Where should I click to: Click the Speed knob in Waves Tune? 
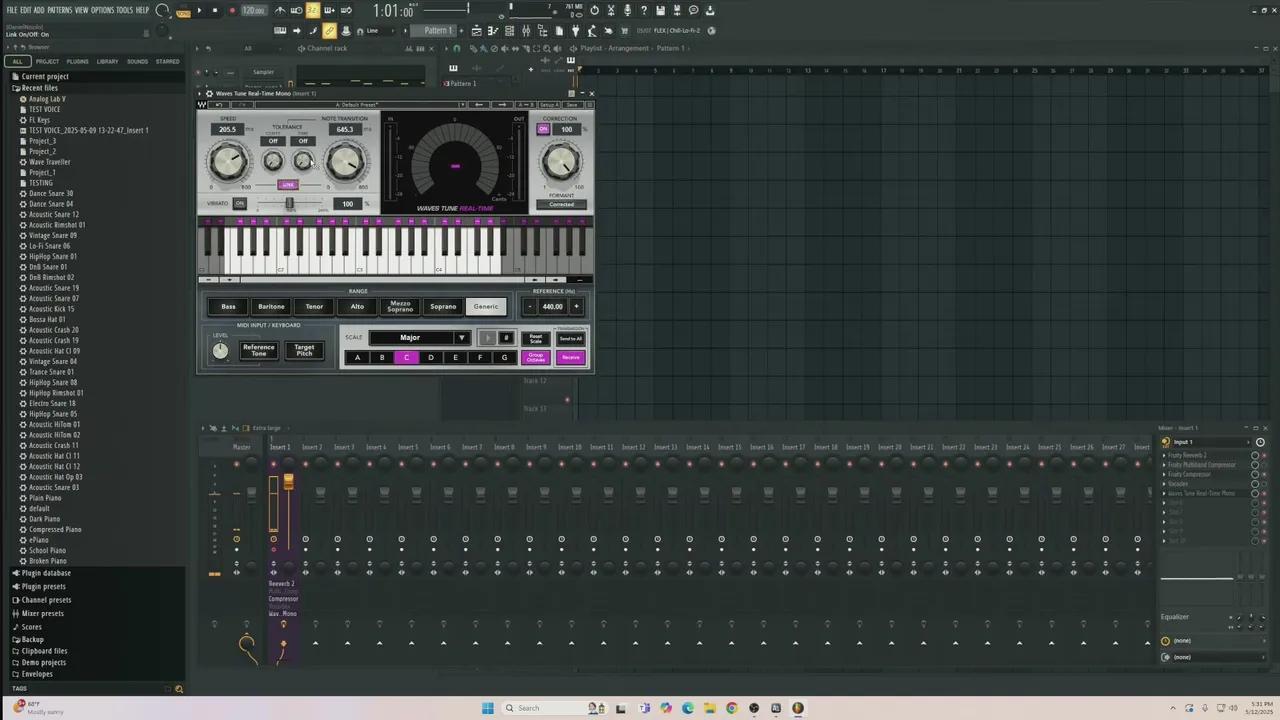click(x=228, y=161)
